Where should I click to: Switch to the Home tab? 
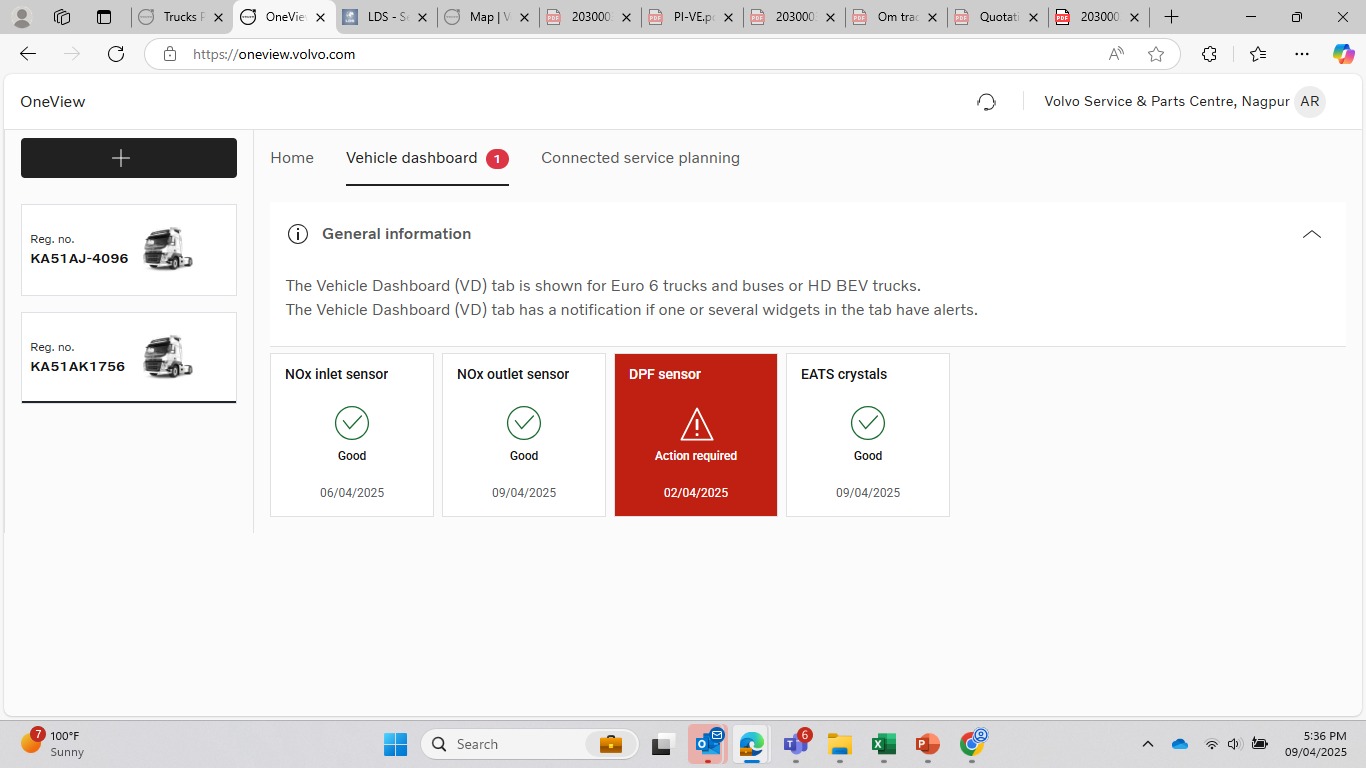pos(292,158)
